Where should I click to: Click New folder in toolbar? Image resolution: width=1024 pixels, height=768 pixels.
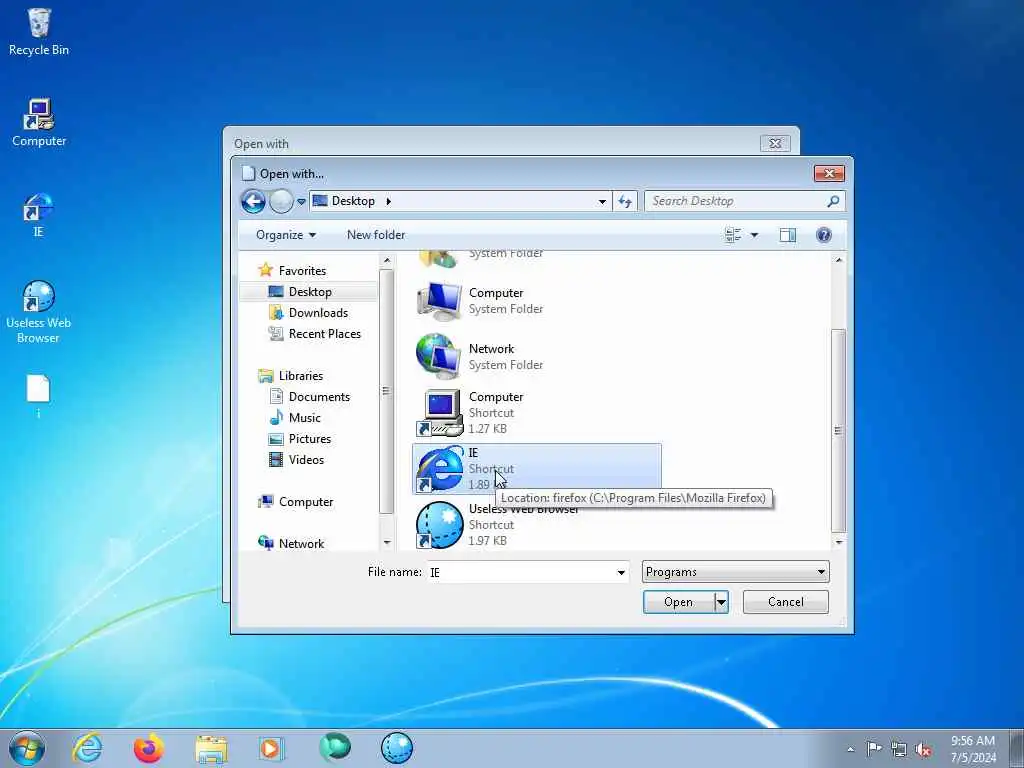click(376, 235)
